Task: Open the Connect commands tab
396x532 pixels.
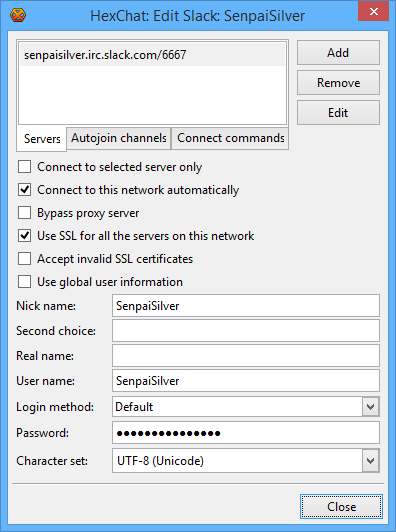Action: 230,138
